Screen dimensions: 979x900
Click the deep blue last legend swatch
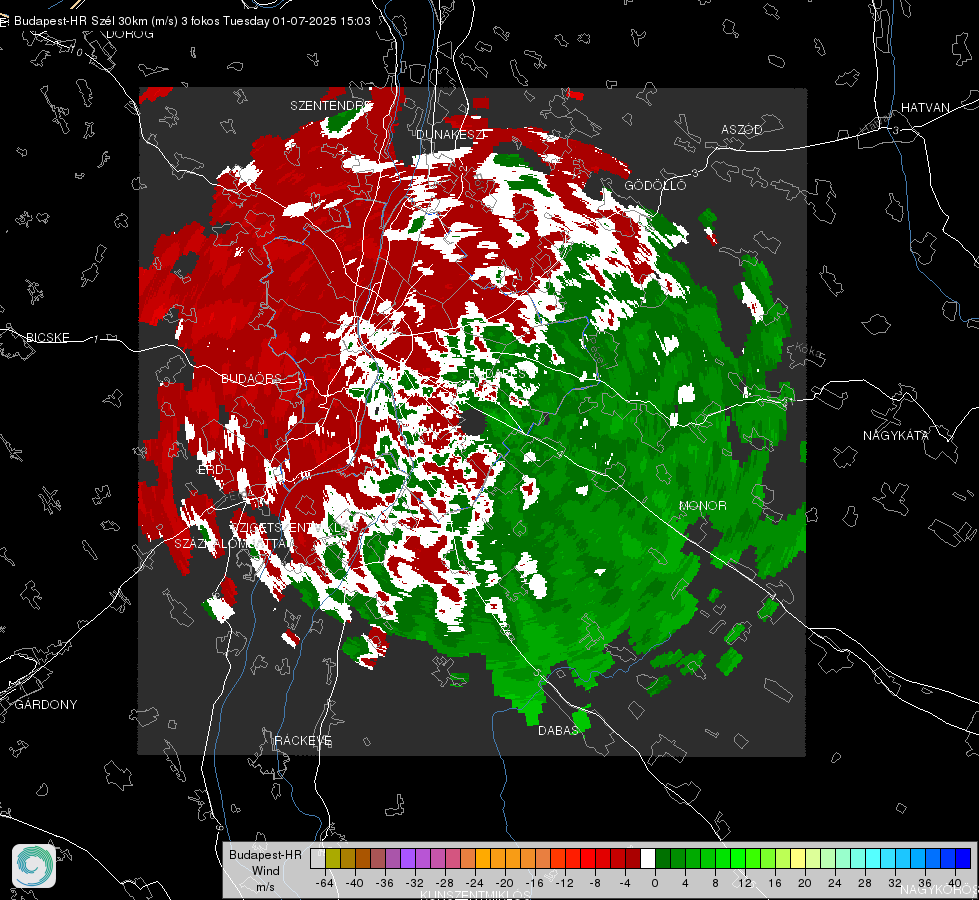pos(963,858)
